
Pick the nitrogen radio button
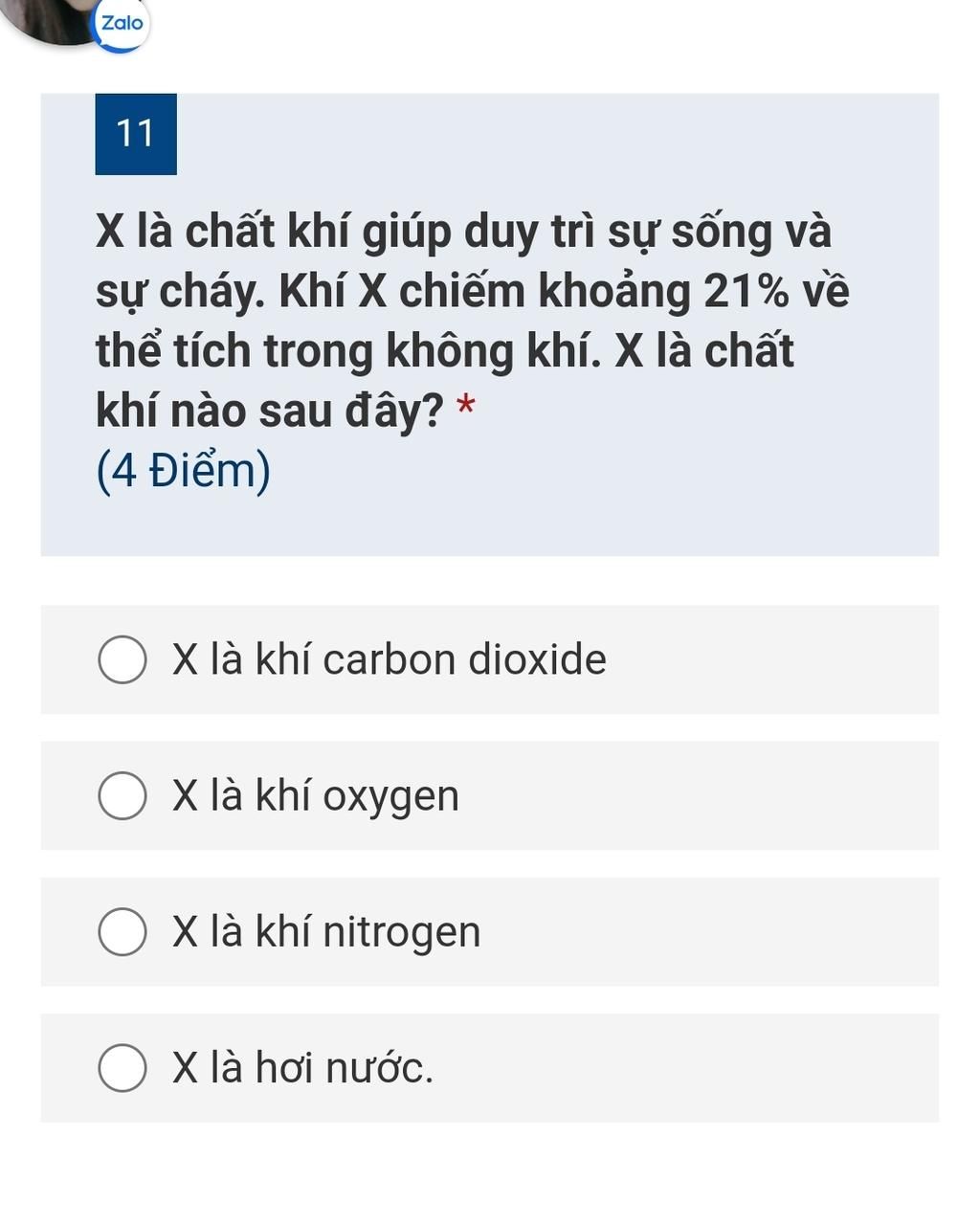[122, 932]
